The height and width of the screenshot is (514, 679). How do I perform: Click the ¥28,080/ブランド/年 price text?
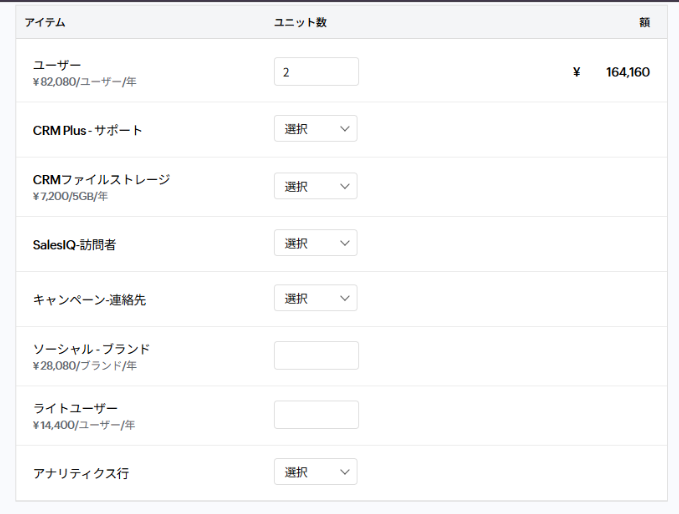tap(85, 366)
